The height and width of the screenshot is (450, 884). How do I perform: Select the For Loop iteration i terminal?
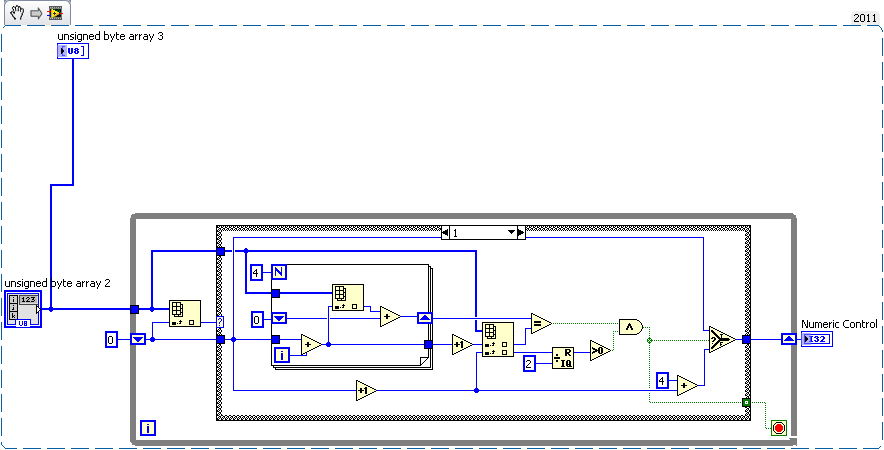pyautogui.click(x=281, y=355)
